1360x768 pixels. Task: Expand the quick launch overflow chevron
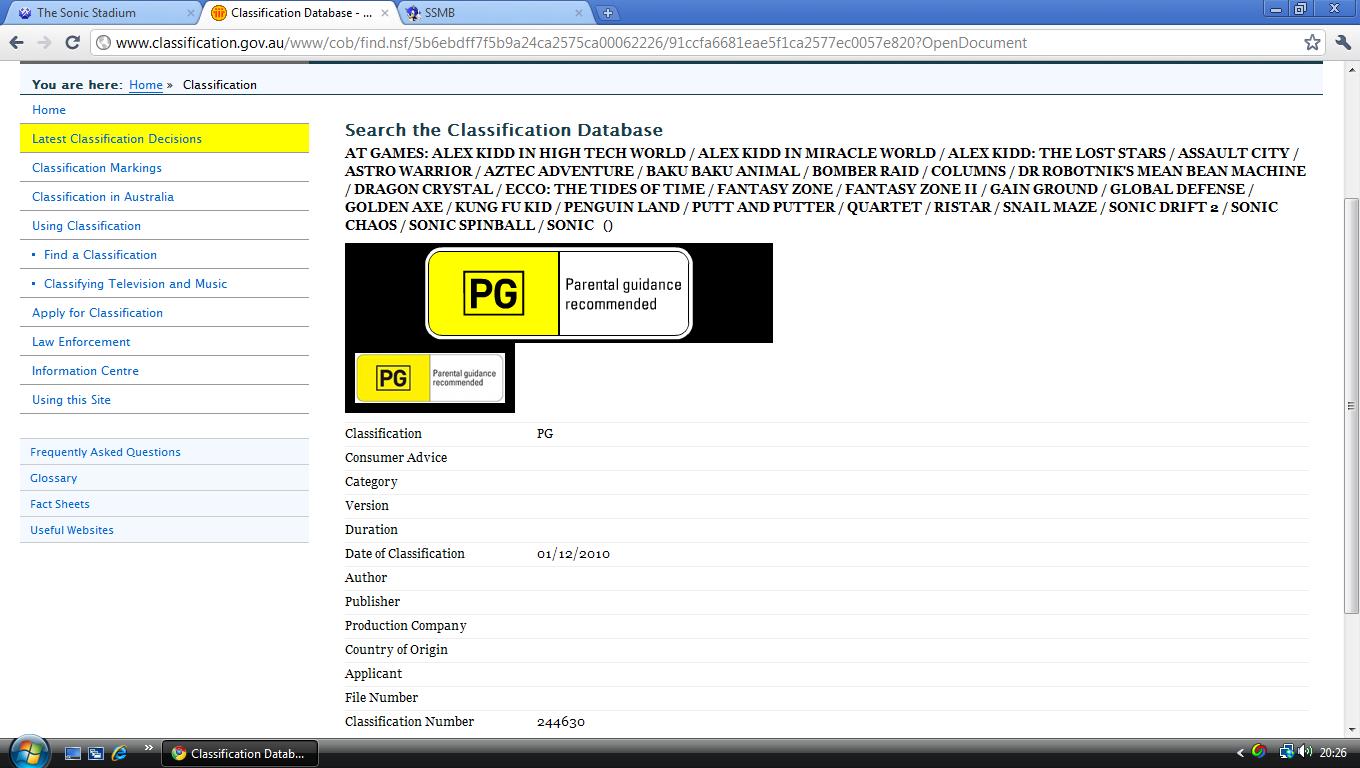point(149,748)
